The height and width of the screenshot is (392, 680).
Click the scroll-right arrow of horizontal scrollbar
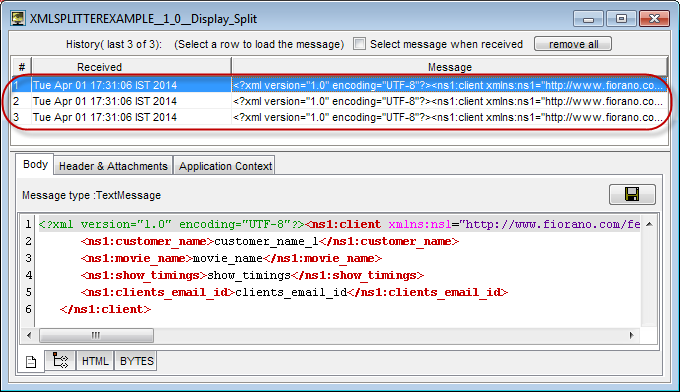coord(631,335)
